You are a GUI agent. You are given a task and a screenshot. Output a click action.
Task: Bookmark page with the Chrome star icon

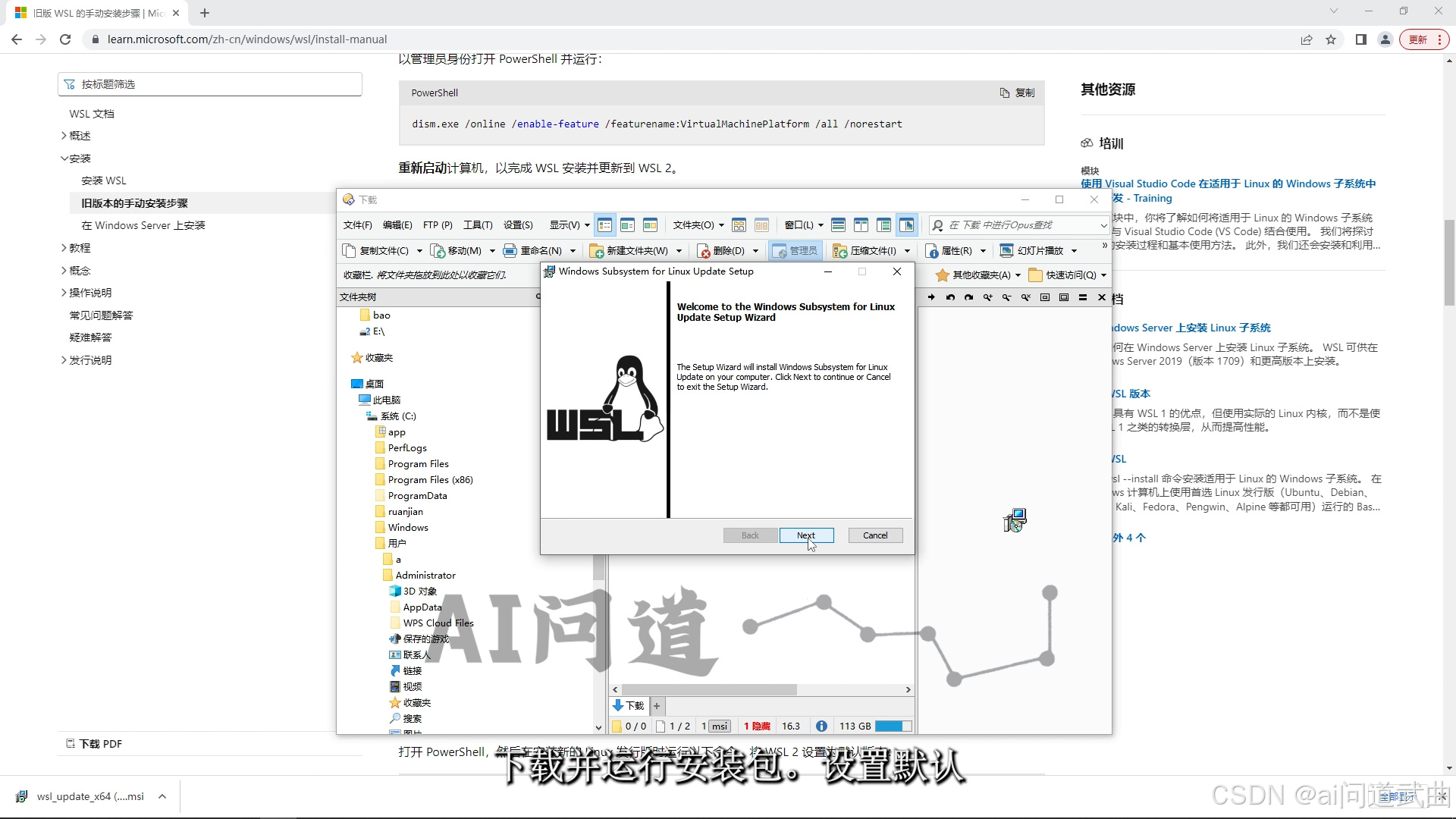click(x=1331, y=39)
